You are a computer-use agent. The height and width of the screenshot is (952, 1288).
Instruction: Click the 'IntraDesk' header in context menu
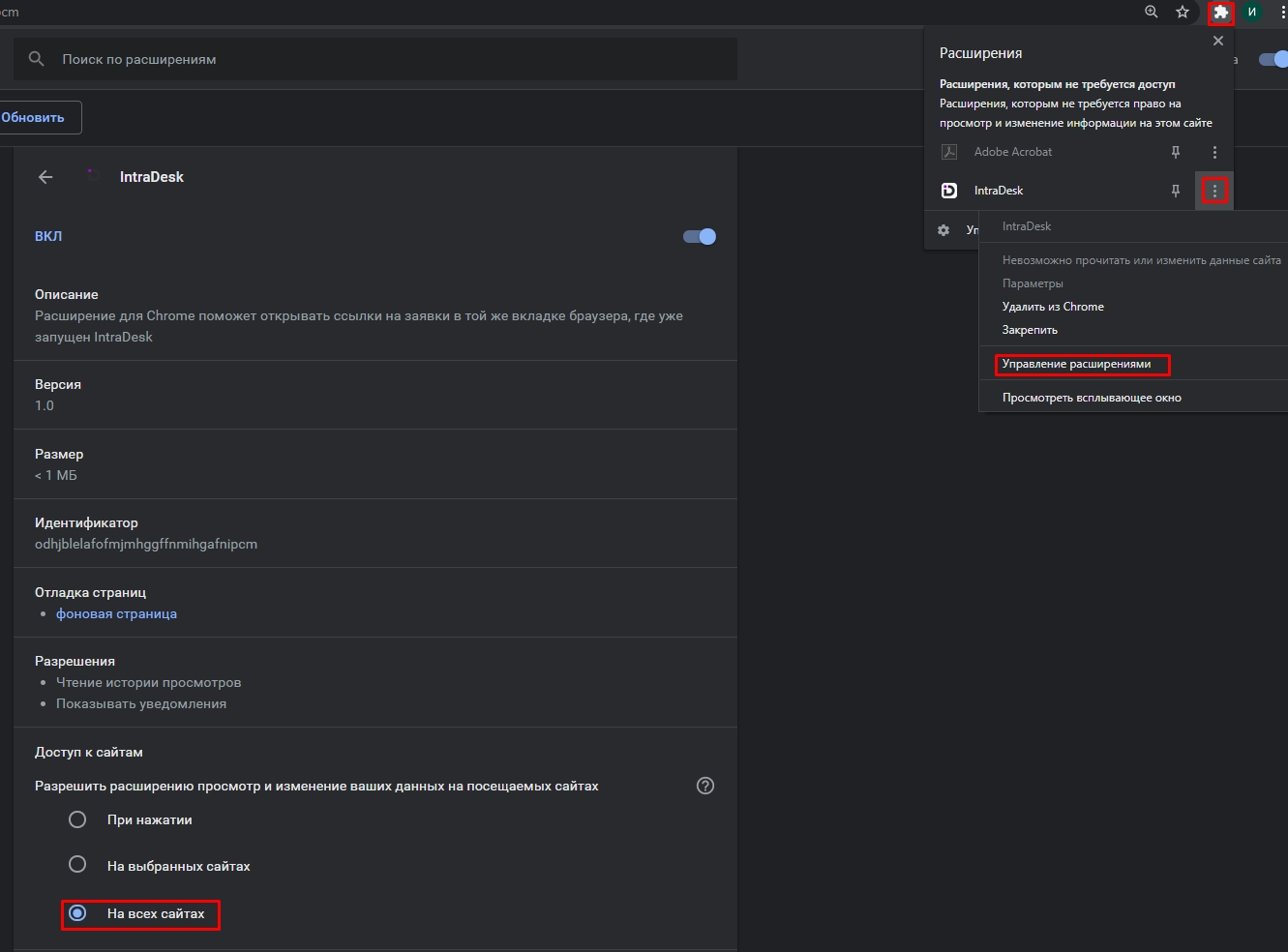tap(1027, 226)
